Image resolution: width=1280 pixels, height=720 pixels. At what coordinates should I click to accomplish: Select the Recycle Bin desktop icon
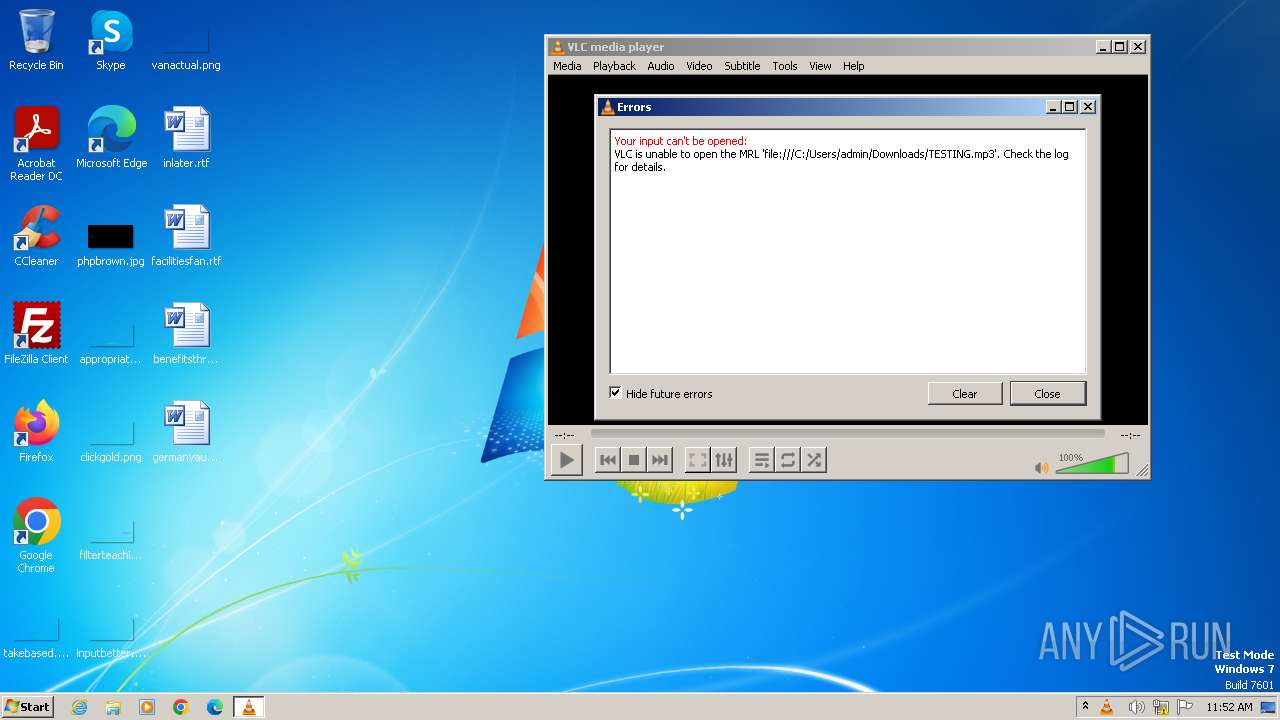36,40
